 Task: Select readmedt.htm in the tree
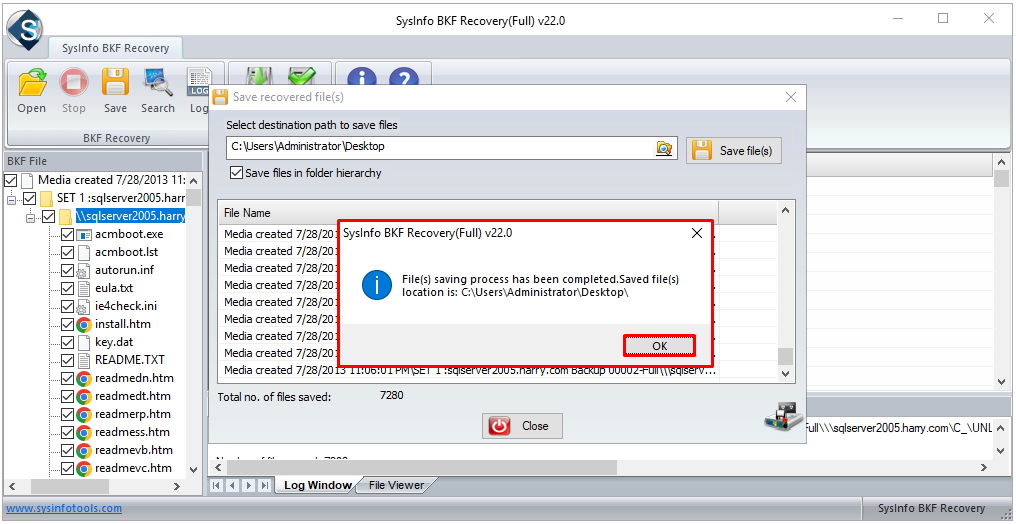pos(133,396)
